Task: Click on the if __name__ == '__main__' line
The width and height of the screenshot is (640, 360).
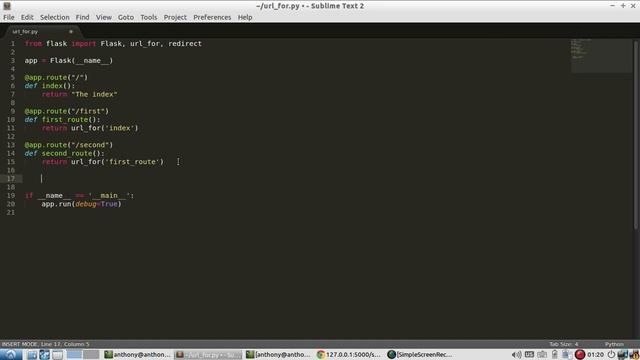Action: tap(79, 196)
